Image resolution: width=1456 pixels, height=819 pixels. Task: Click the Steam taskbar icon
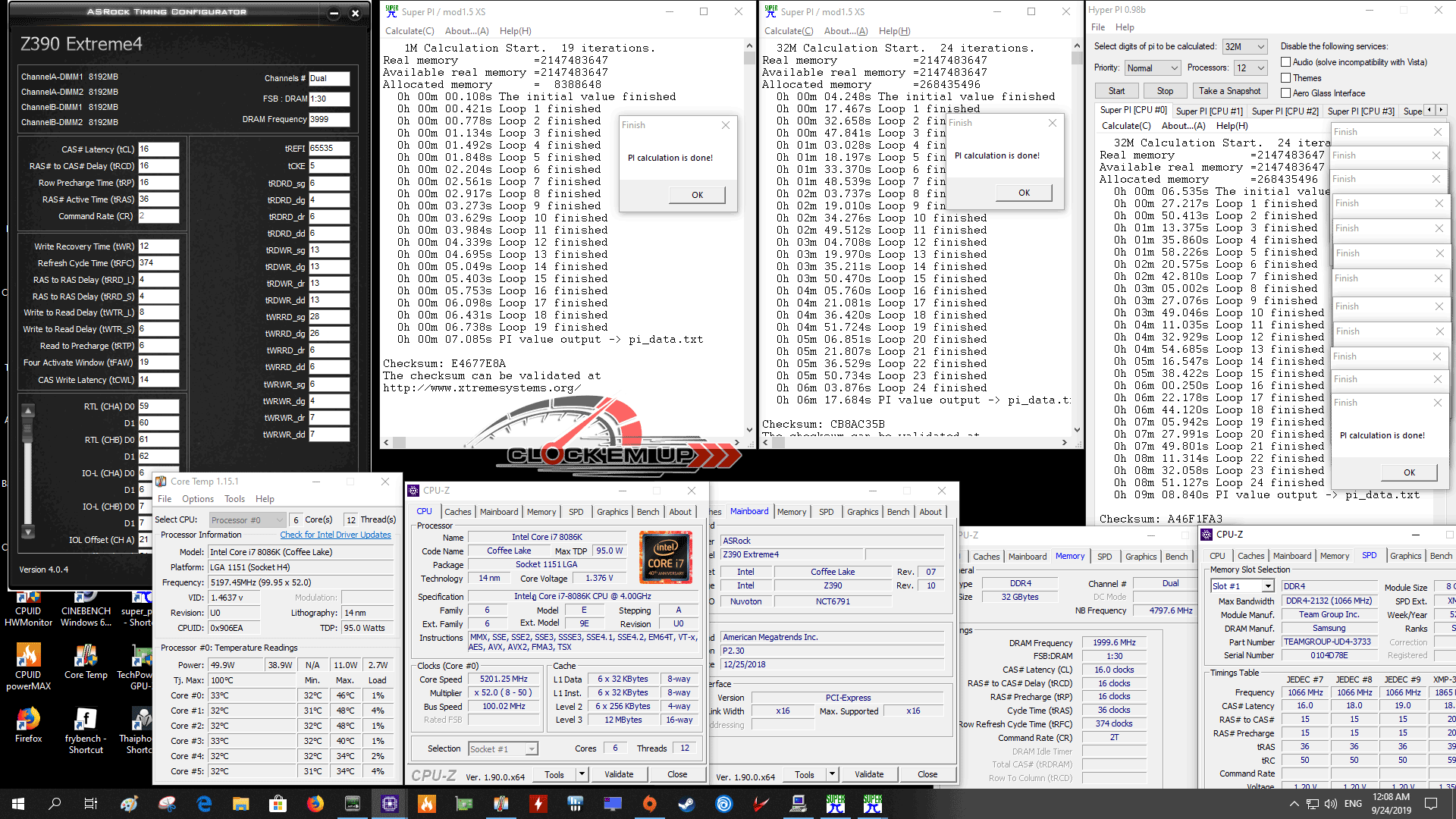686,804
